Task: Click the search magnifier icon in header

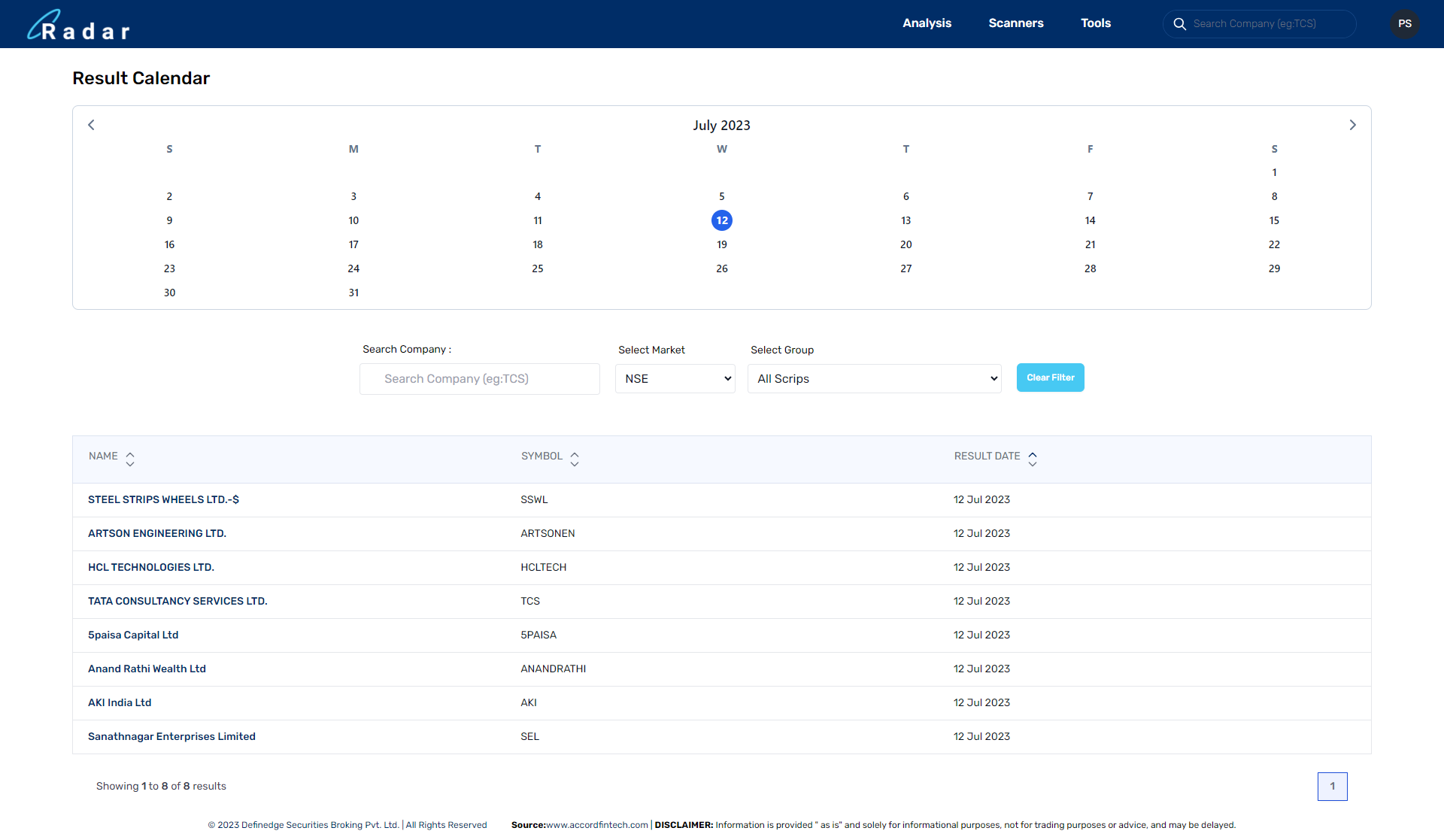Action: 1179,24
